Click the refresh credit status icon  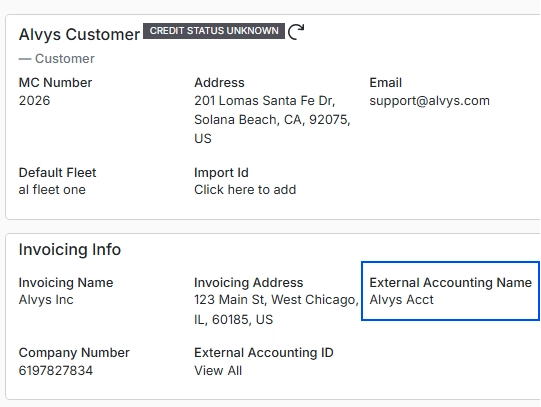[x=296, y=32]
